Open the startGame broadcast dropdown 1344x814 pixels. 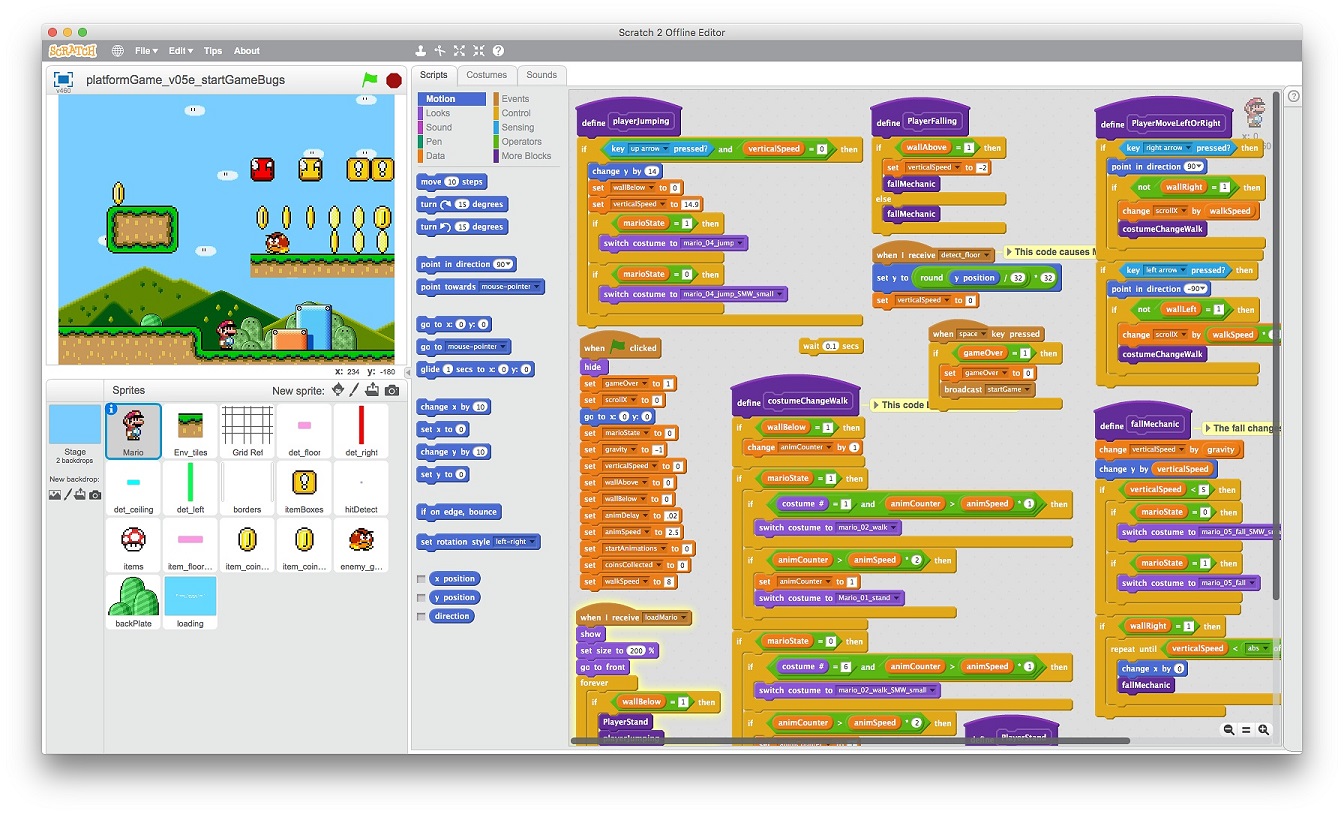click(1027, 389)
